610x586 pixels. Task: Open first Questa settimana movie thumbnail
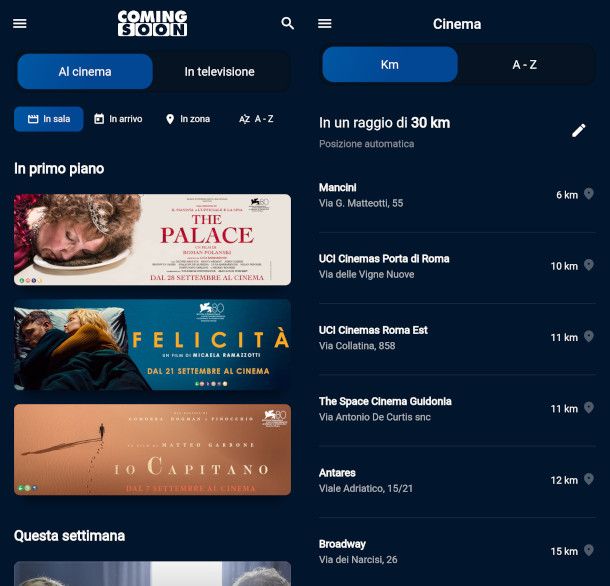(152, 574)
